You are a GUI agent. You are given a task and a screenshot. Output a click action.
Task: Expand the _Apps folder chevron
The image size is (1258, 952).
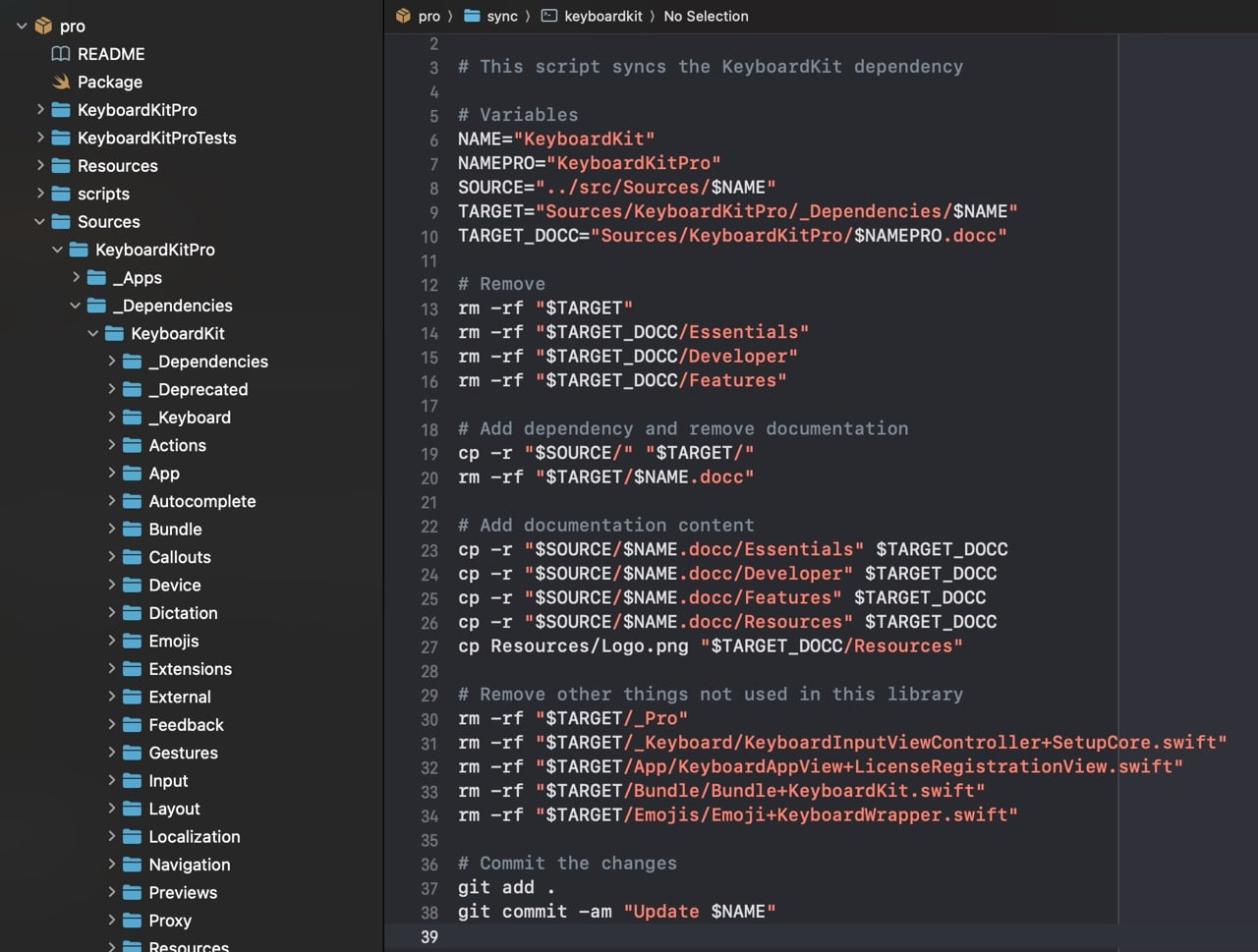click(76, 278)
